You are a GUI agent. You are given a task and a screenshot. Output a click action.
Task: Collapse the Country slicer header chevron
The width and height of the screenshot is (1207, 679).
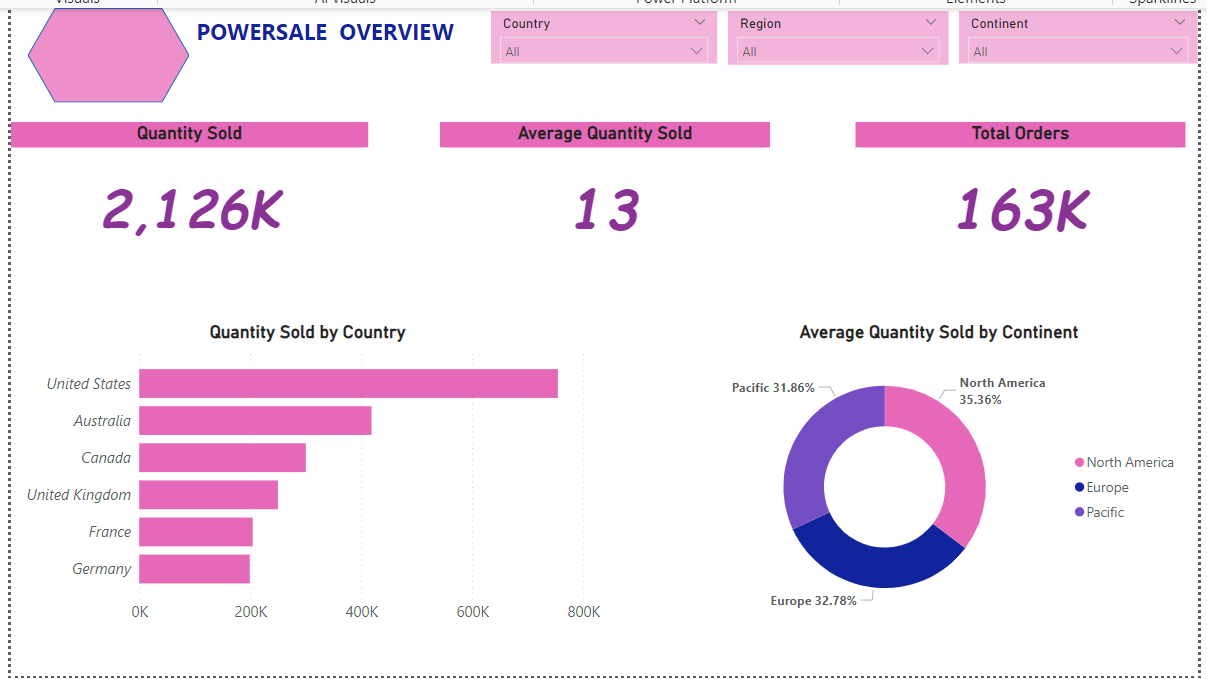(700, 22)
